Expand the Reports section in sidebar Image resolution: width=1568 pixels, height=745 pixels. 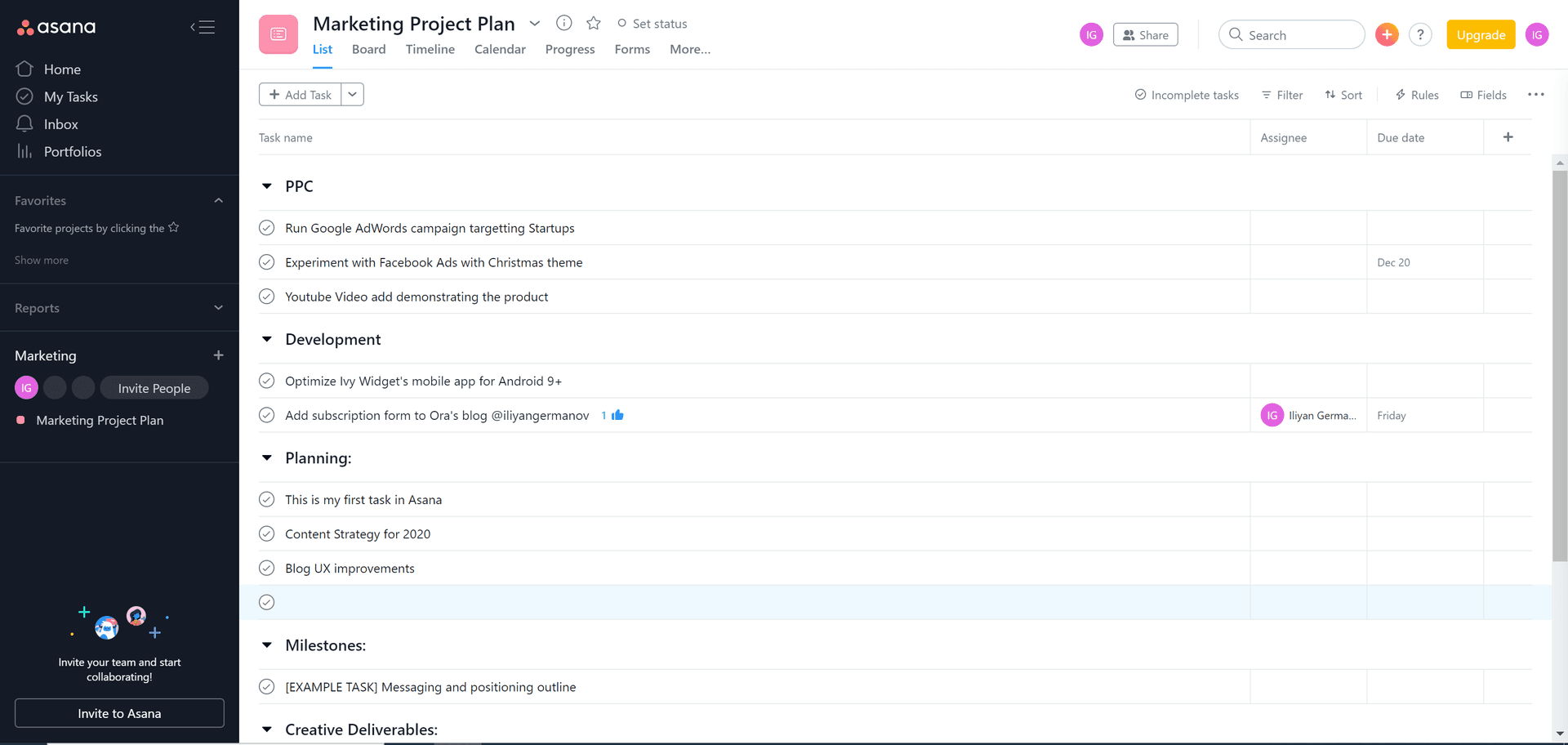click(x=218, y=308)
